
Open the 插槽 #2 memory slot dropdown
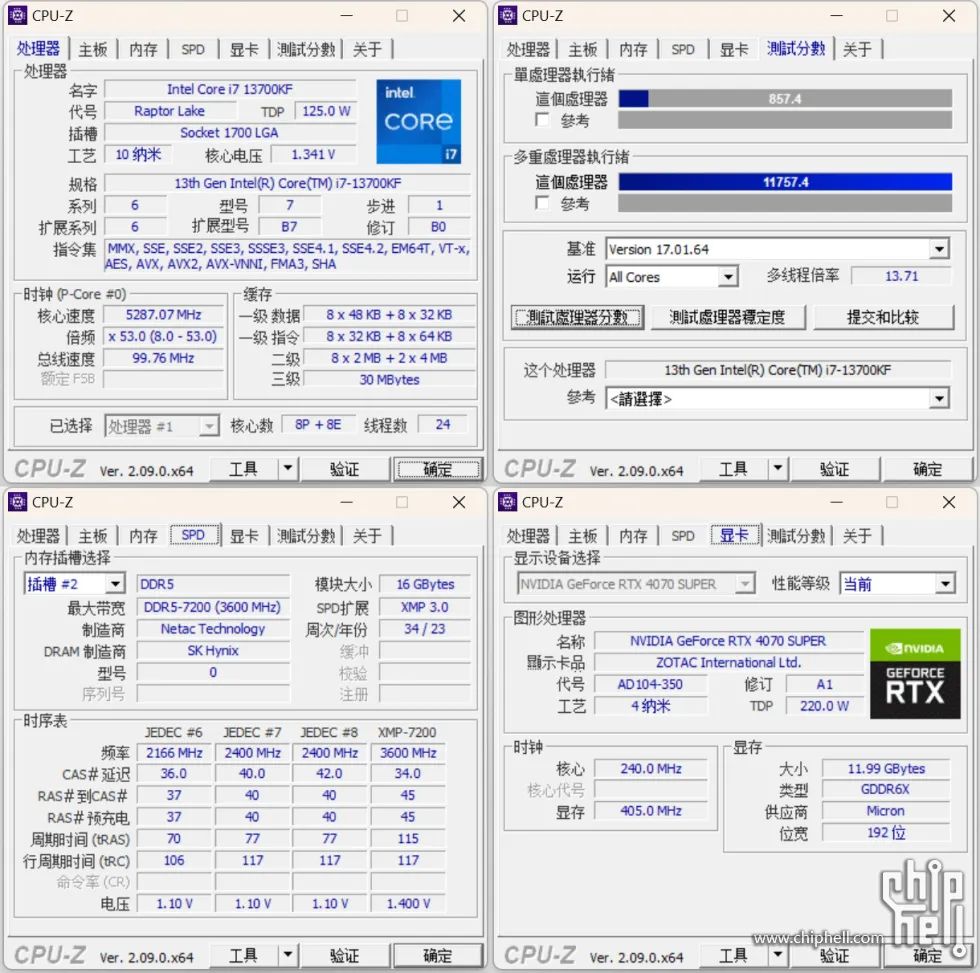(115, 584)
